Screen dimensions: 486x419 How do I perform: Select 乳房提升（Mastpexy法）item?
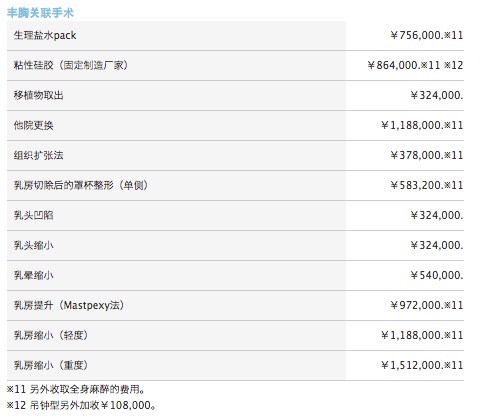[x=69, y=305]
